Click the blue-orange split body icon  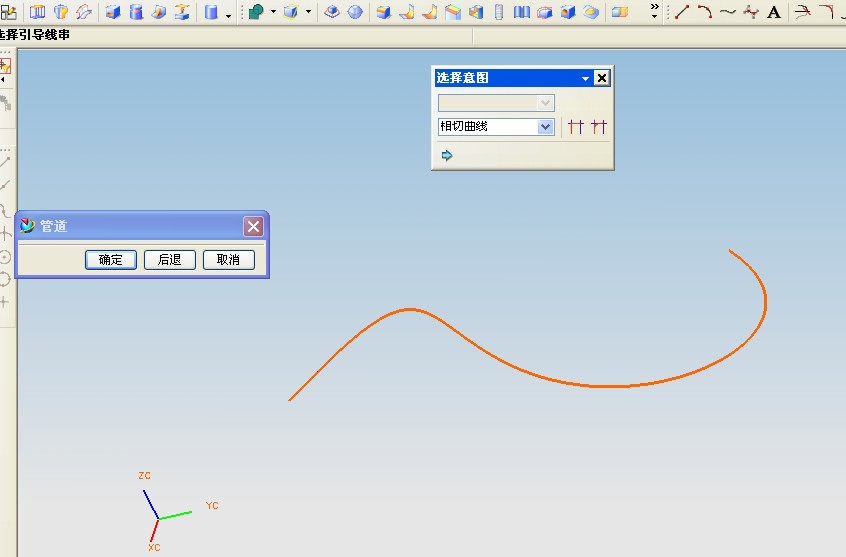(x=620, y=12)
